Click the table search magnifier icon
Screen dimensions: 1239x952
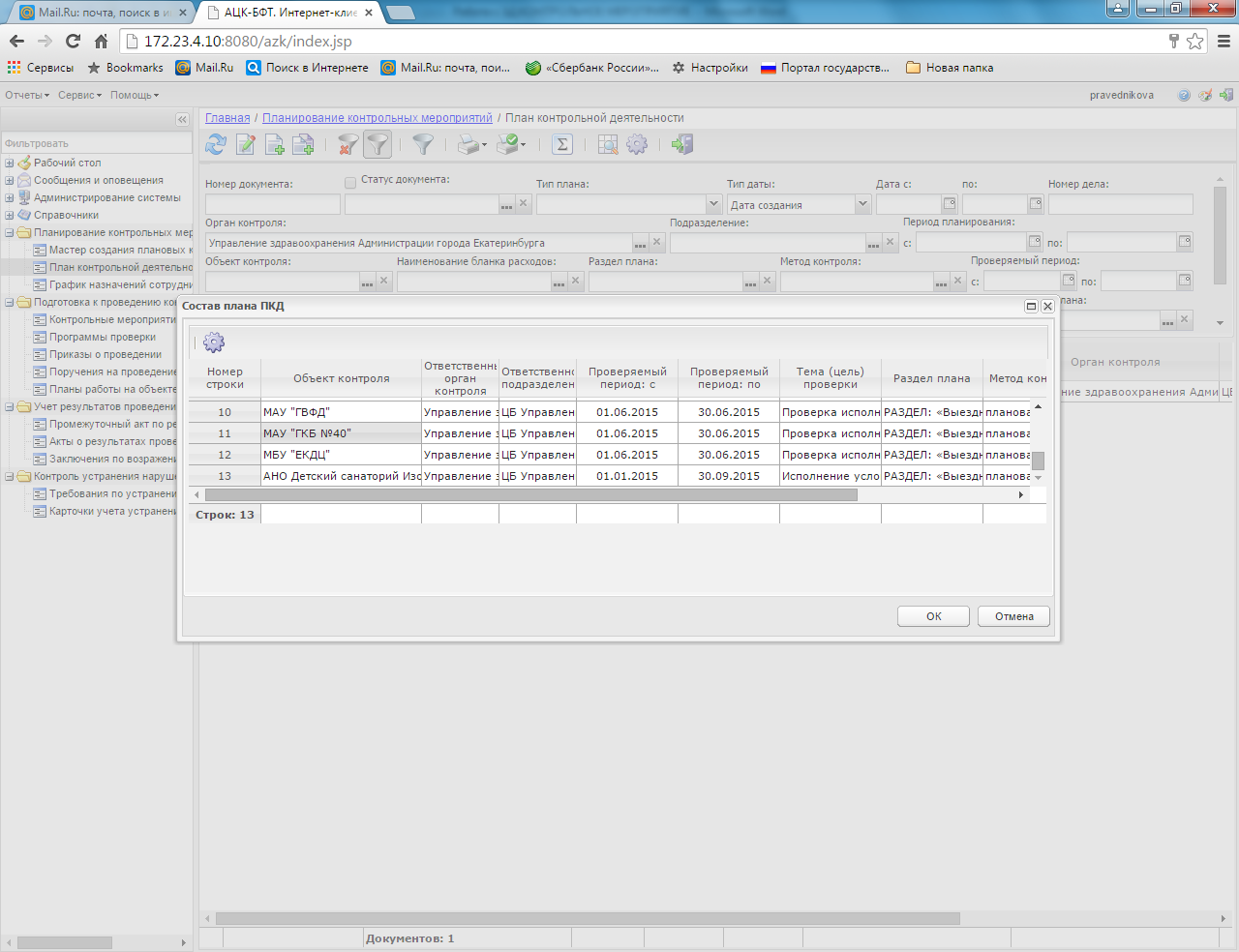point(607,144)
